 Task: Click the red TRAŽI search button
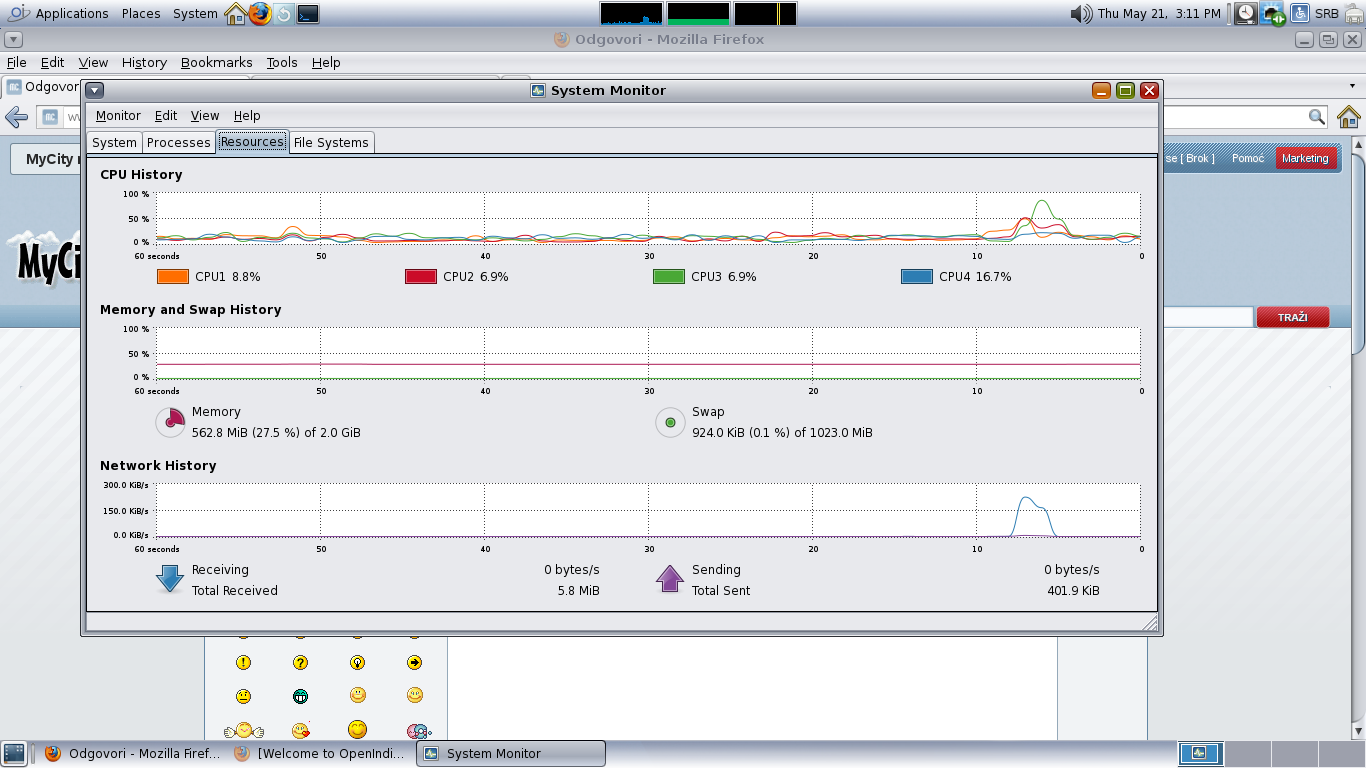[1292, 317]
